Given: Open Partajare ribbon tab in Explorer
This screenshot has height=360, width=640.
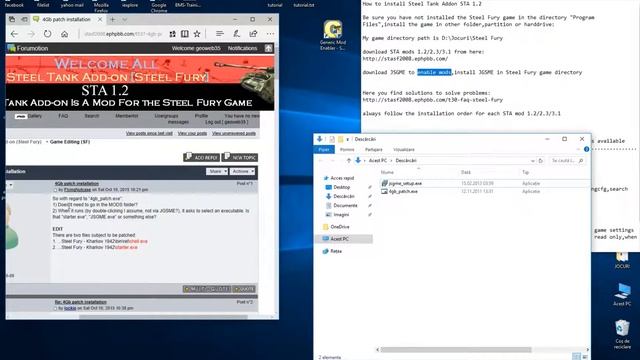Looking at the screenshot, I should tap(373, 150).
